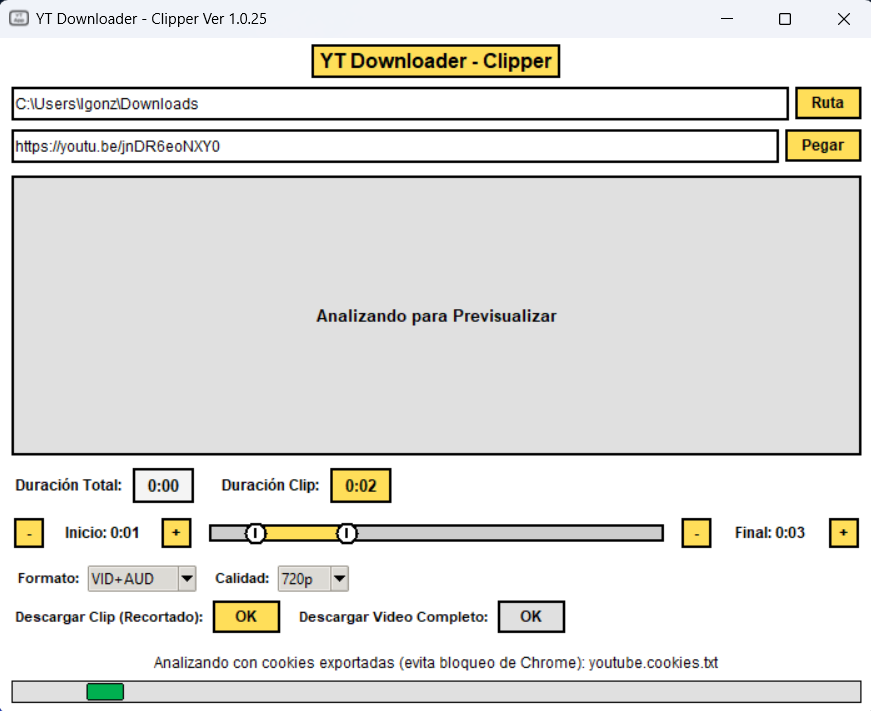
Task: Click the Duración Clip 0:02 value box
Action: [361, 485]
